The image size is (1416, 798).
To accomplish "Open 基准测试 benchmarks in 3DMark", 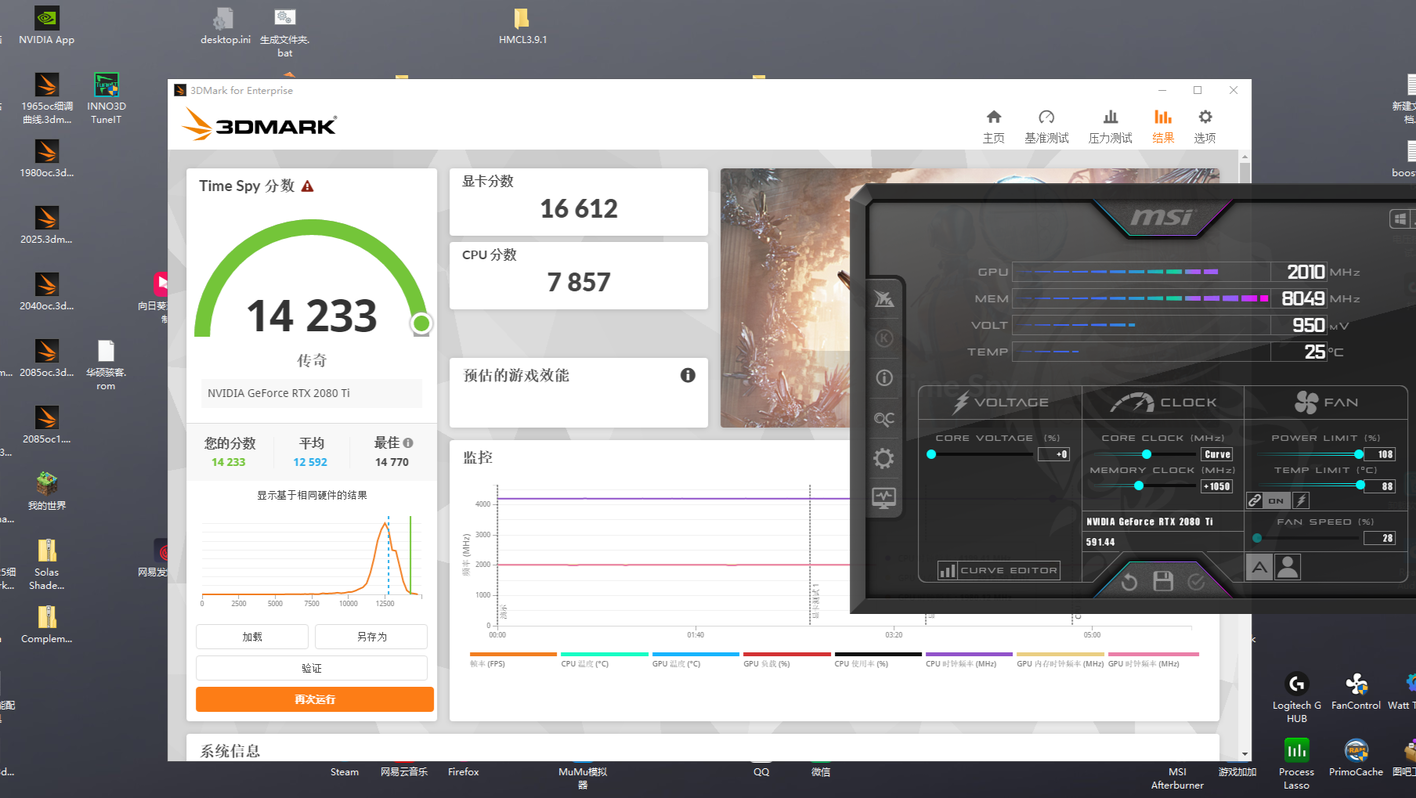I will coord(1046,126).
